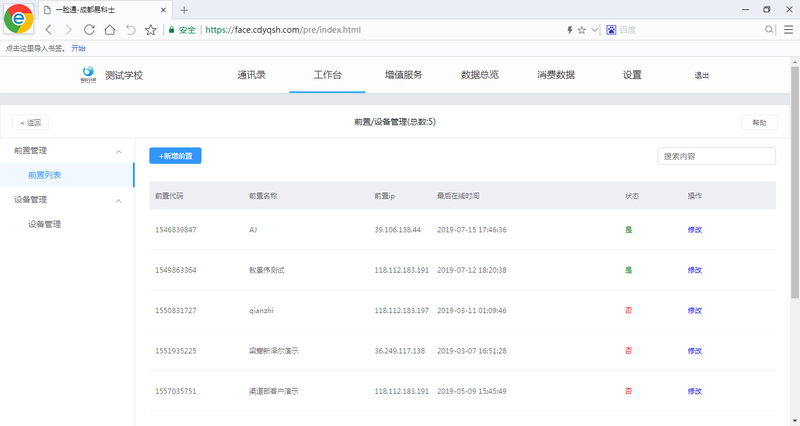This screenshot has width=800, height=426.
Task: Click 修改 link for the AJ row
Action: (695, 230)
